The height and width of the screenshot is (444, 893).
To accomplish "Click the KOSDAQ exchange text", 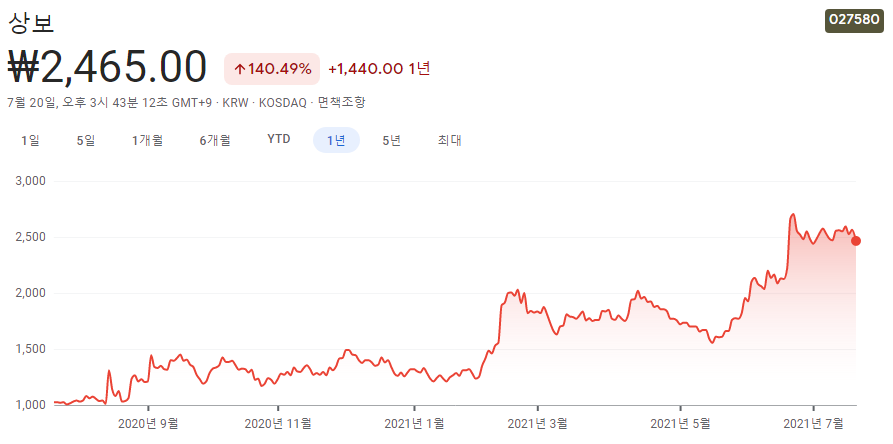I will pos(282,103).
